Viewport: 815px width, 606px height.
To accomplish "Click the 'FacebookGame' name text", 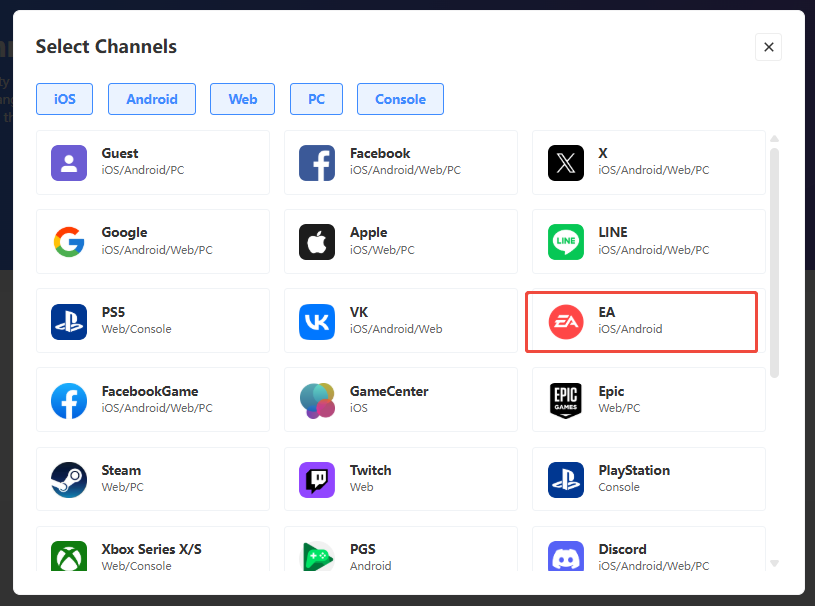I will [150, 391].
